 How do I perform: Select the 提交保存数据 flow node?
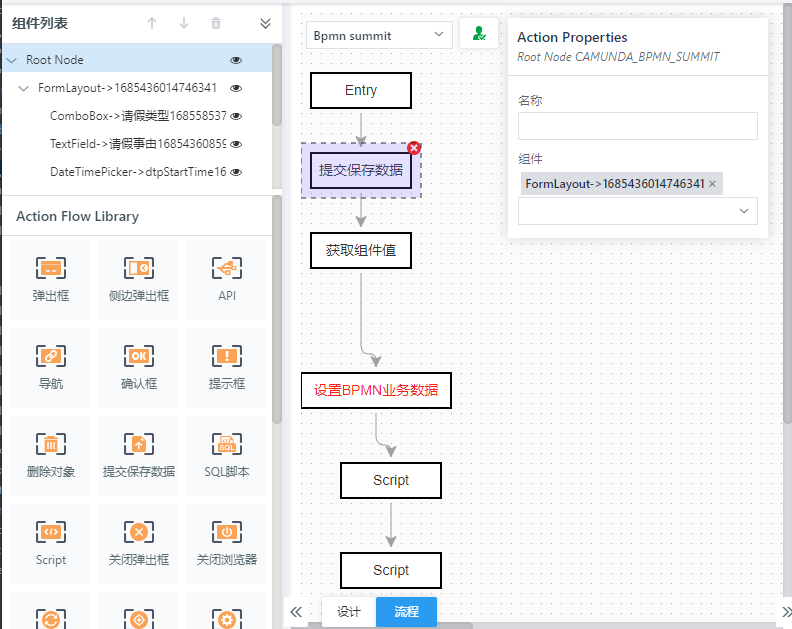361,170
